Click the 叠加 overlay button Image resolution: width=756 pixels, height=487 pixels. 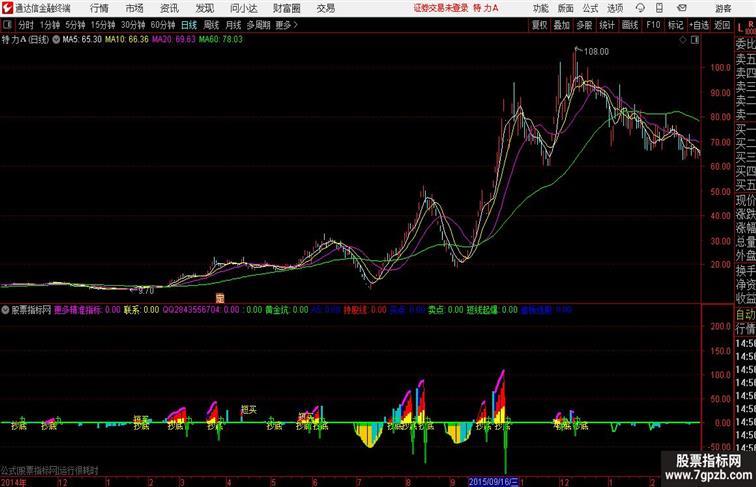point(562,25)
